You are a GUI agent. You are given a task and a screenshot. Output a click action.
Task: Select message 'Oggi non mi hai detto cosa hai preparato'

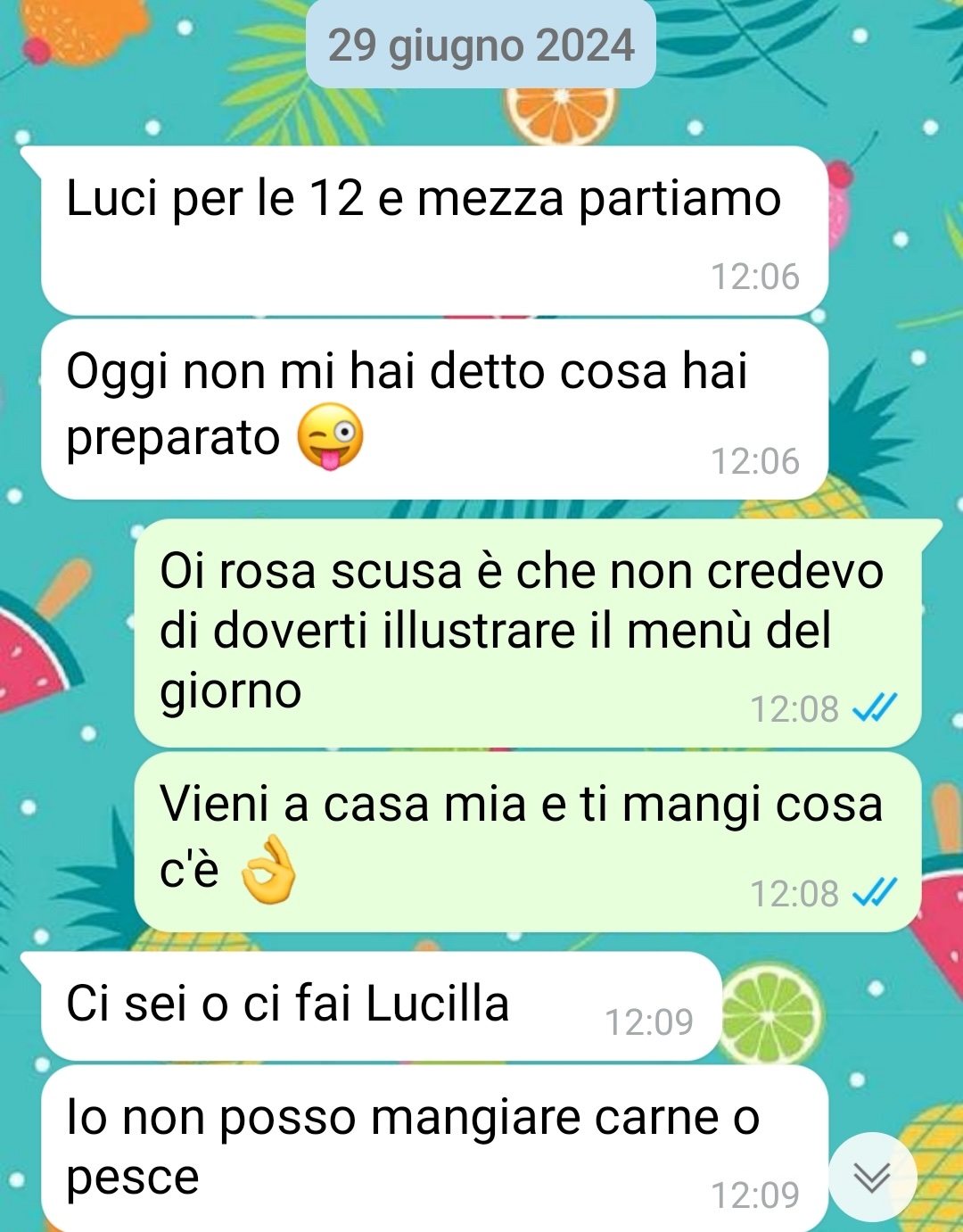[x=435, y=409]
